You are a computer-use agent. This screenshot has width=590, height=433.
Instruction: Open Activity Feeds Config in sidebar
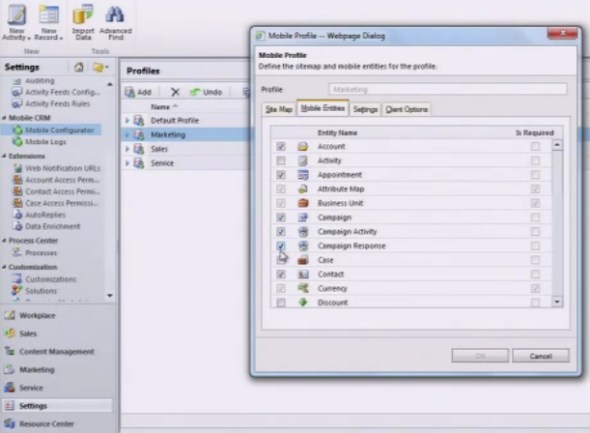coord(56,92)
